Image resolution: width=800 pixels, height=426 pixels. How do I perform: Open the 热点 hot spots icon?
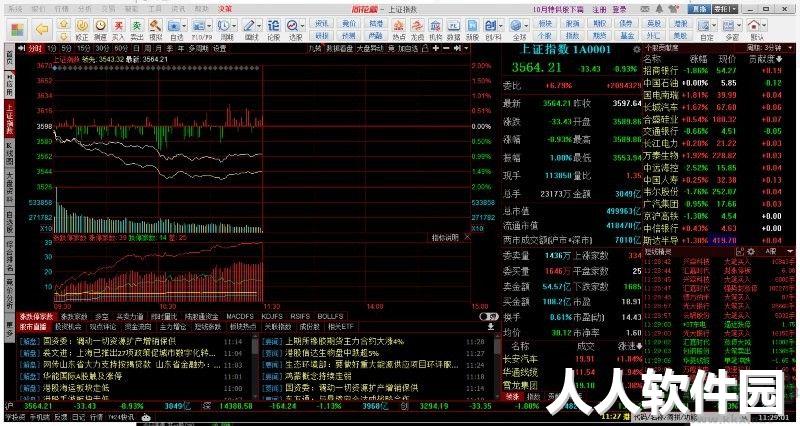click(398, 29)
